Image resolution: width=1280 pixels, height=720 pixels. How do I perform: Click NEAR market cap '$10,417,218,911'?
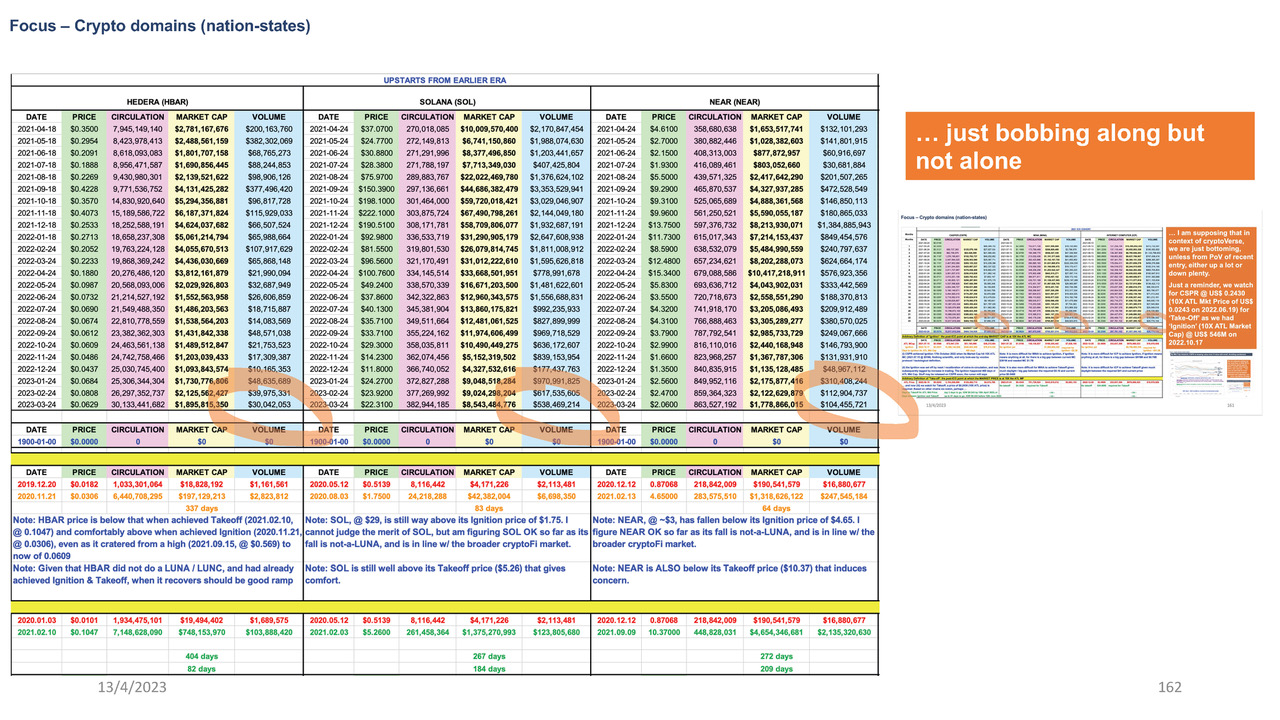(776, 273)
